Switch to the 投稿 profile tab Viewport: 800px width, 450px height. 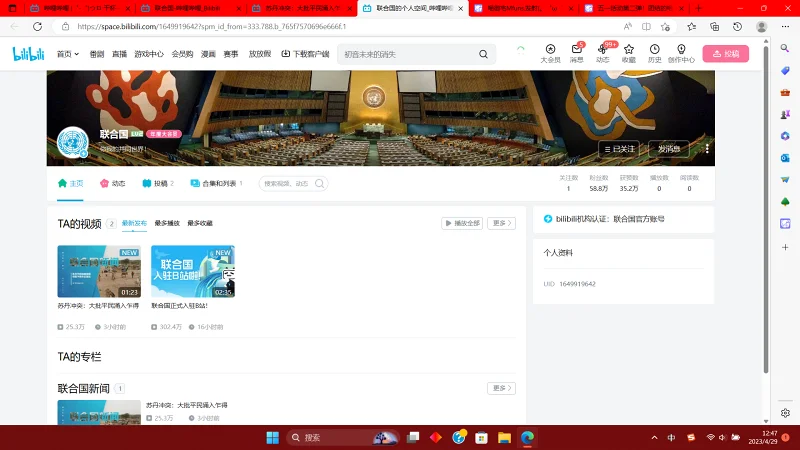click(158, 183)
